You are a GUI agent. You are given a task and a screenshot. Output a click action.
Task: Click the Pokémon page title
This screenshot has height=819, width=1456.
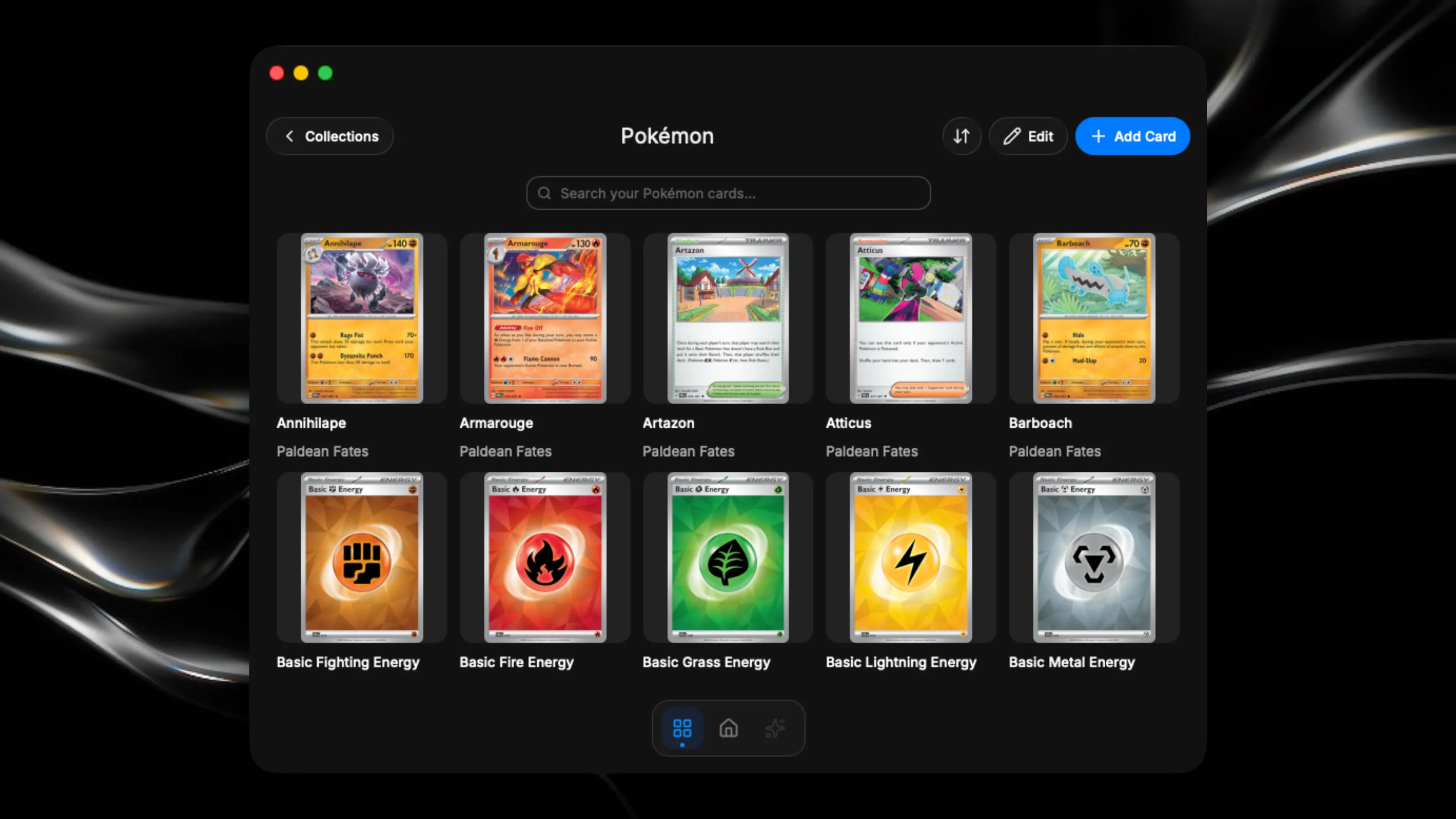point(667,136)
